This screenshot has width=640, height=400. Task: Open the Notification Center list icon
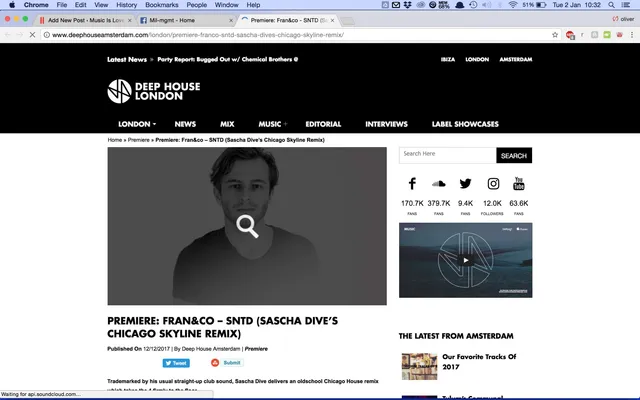point(625,5)
